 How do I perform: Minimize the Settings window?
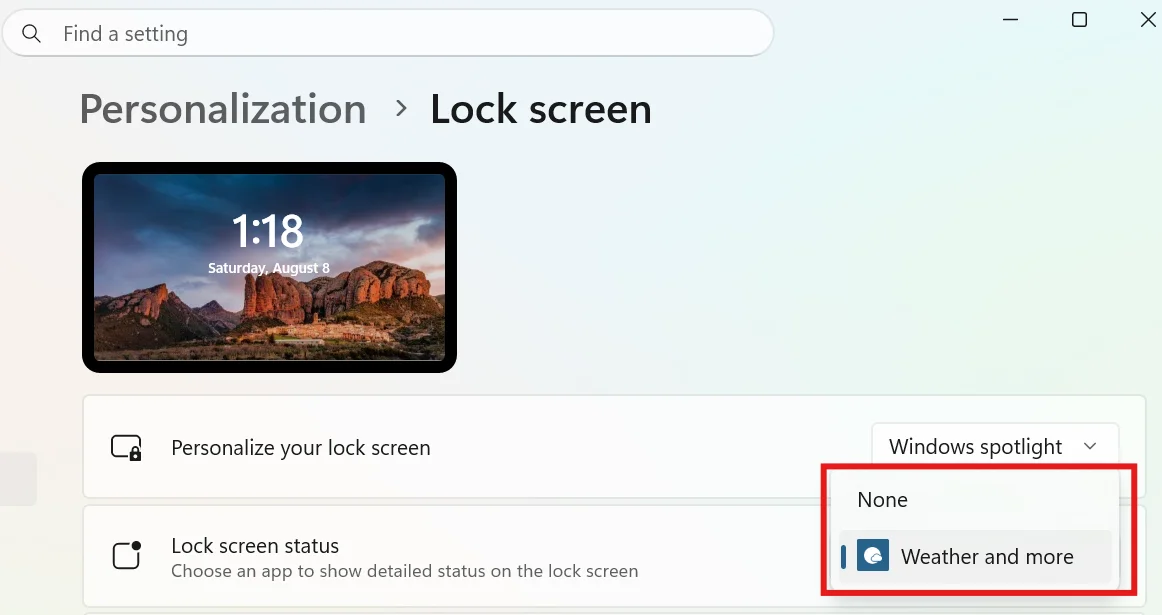point(1011,19)
